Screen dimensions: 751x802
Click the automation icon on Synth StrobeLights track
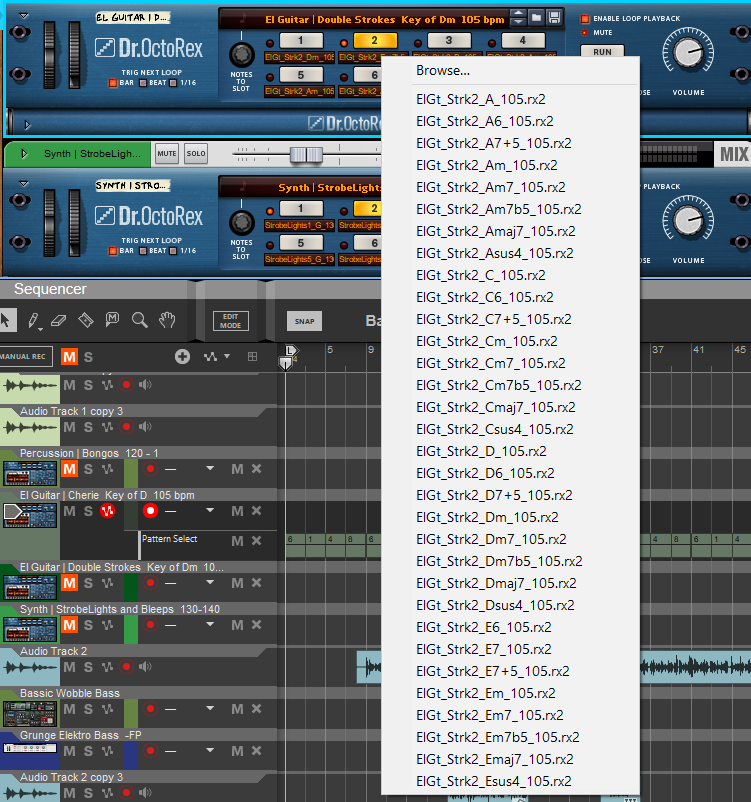tap(107, 625)
